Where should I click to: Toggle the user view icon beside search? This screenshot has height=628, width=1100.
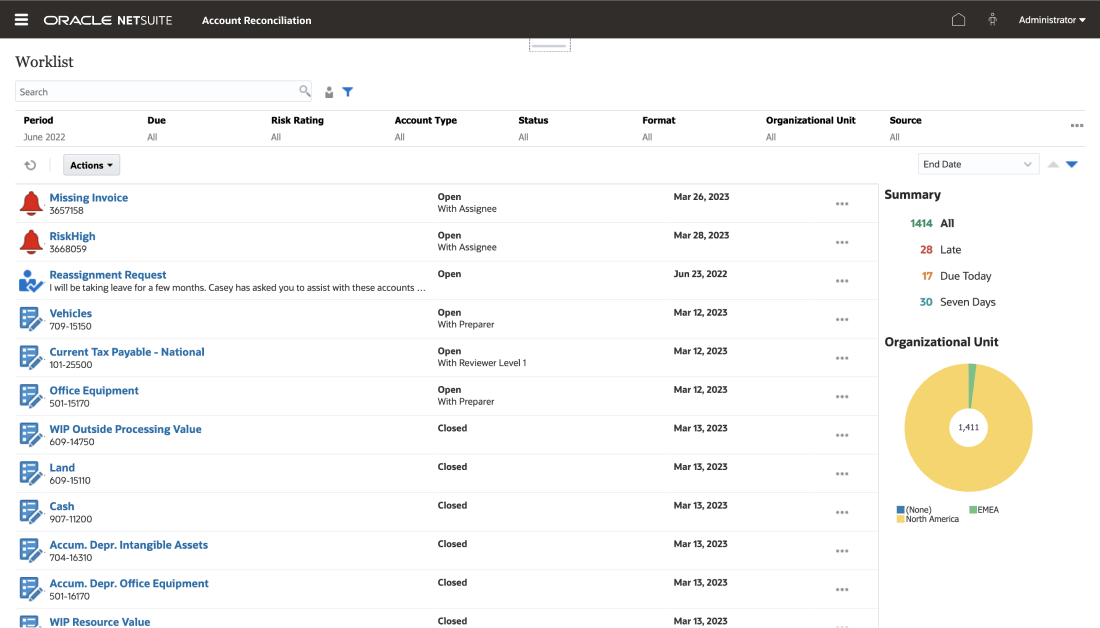point(329,92)
